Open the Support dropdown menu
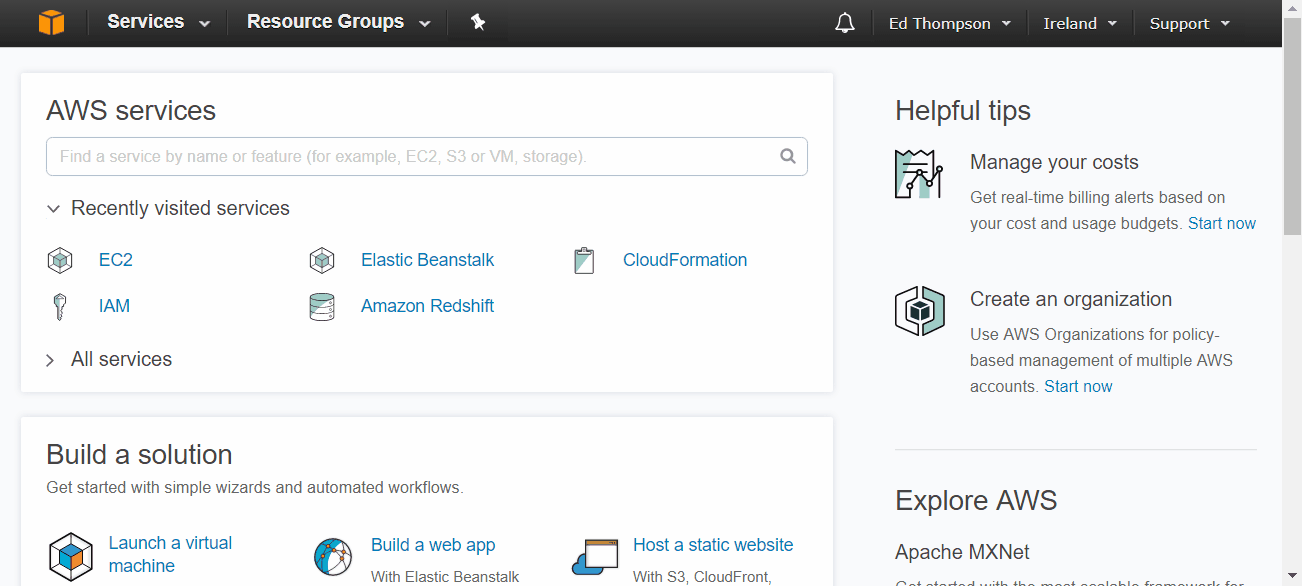The width and height of the screenshot is (1302, 586). [1190, 23]
